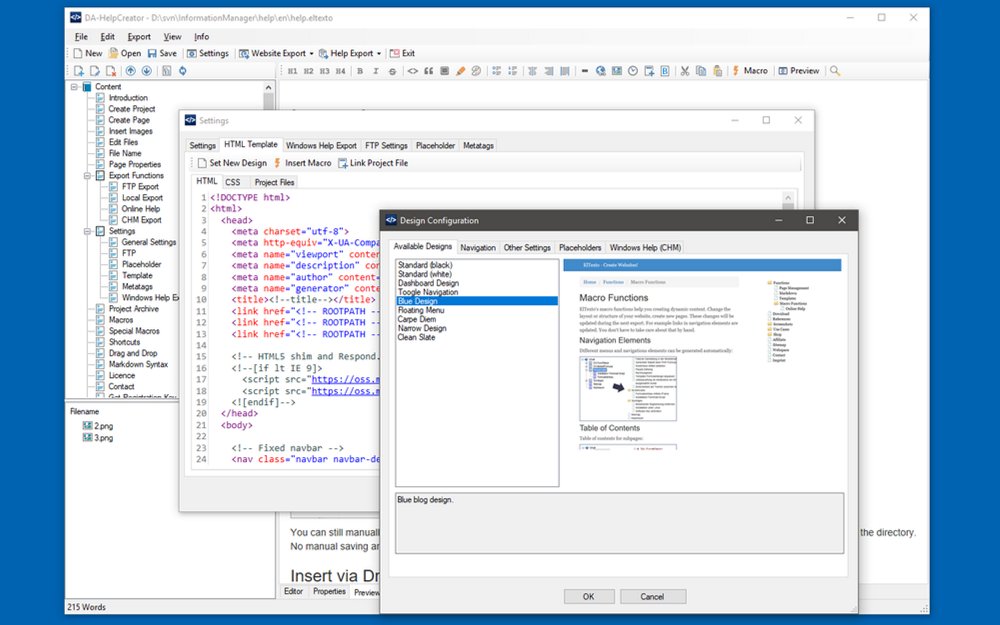Switch to FTP Settings tab
Screen dimensions: 1000x625
point(386,145)
